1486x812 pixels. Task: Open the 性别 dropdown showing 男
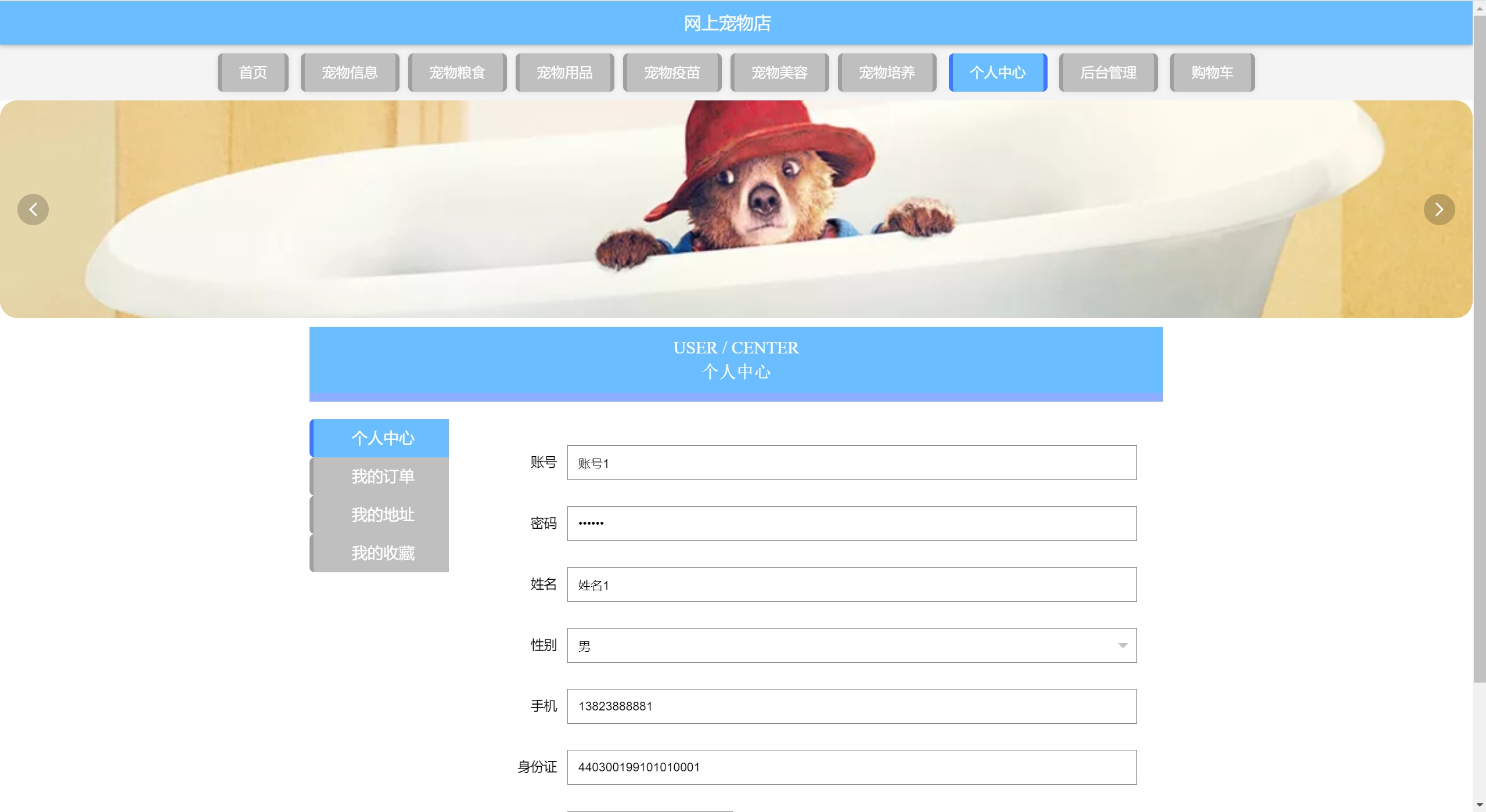coord(851,645)
